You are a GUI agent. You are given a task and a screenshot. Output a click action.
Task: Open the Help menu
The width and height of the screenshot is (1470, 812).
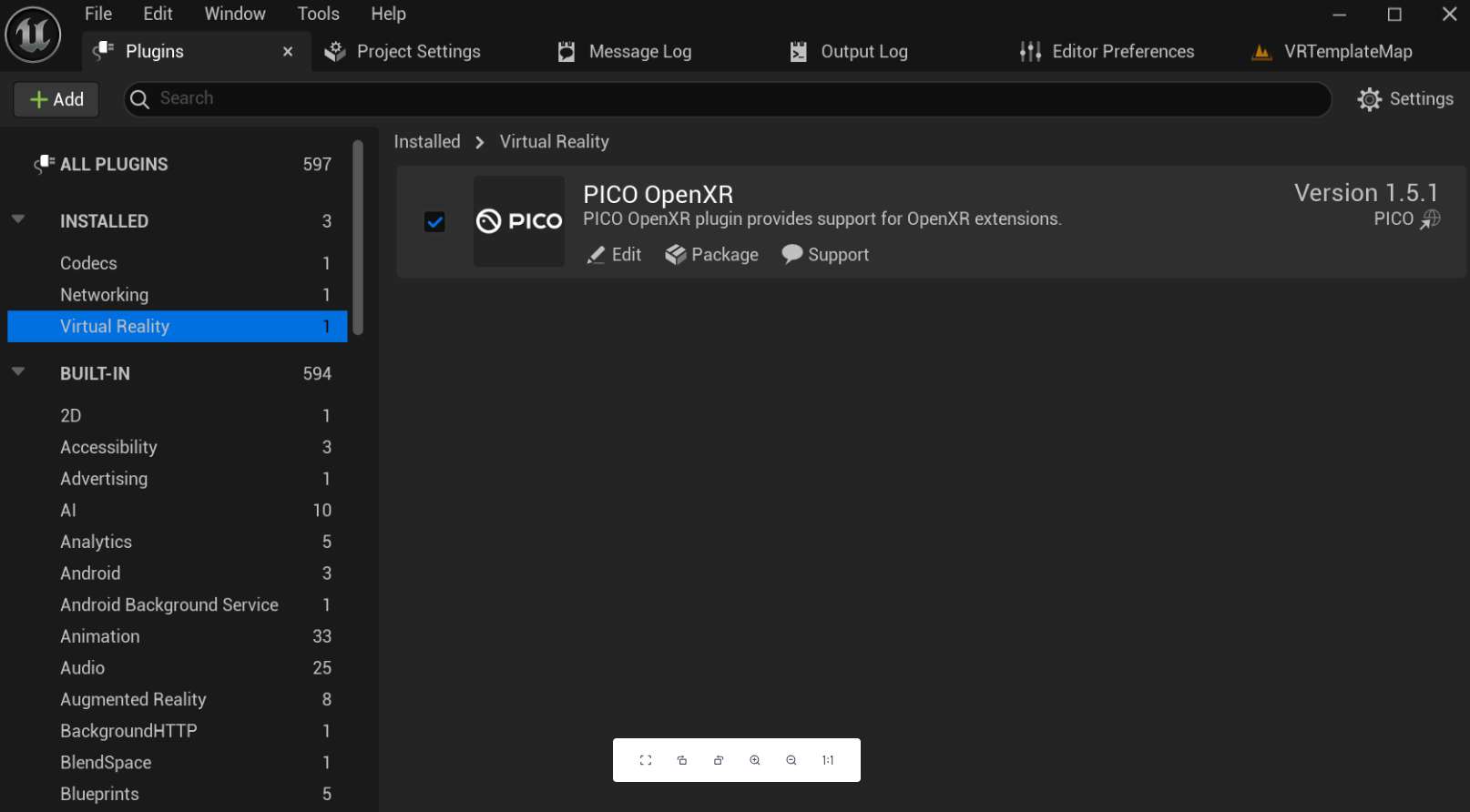(x=388, y=14)
